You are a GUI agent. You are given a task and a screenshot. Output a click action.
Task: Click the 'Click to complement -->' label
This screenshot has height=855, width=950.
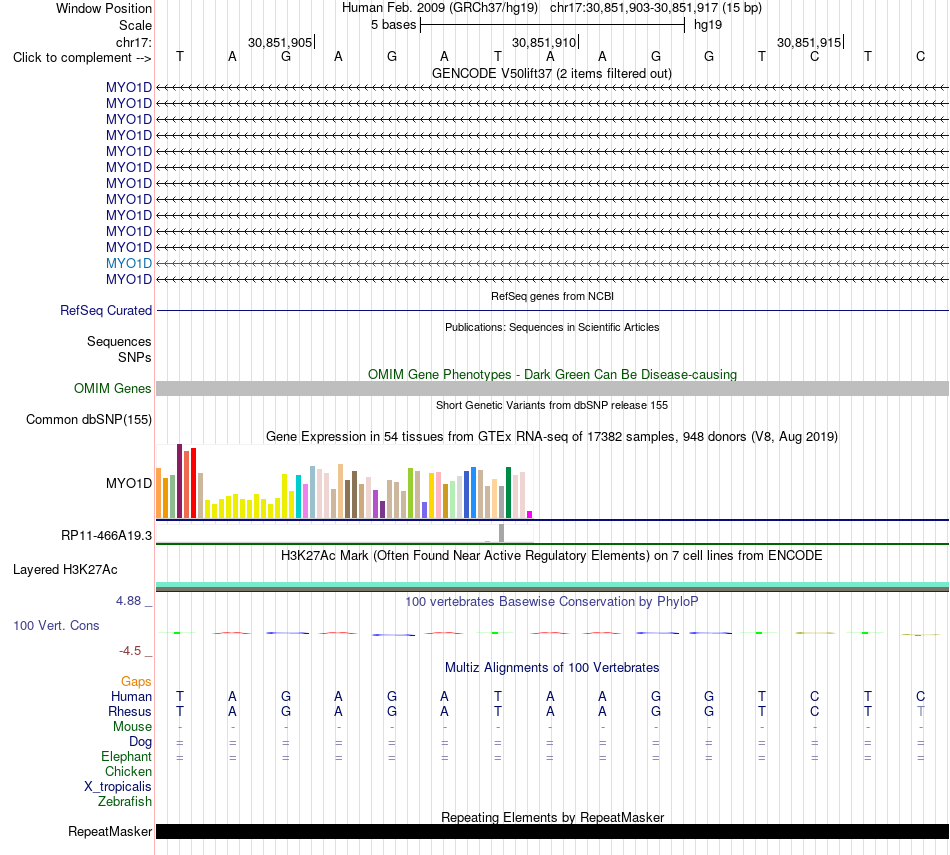[82, 58]
